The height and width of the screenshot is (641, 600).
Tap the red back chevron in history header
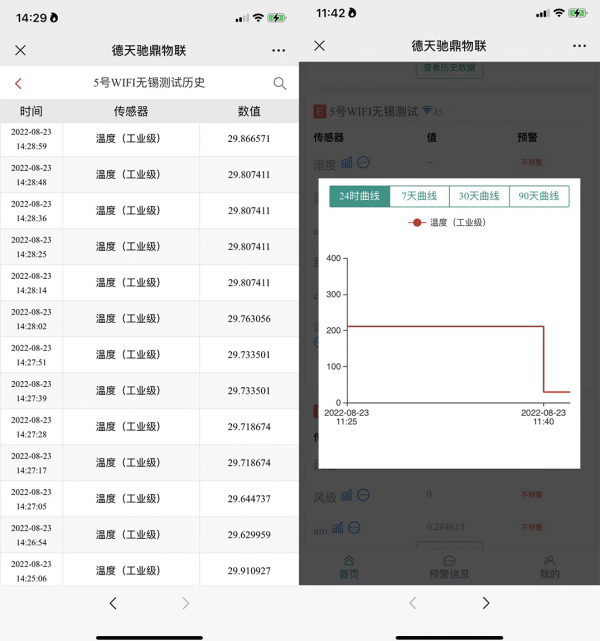[18, 83]
